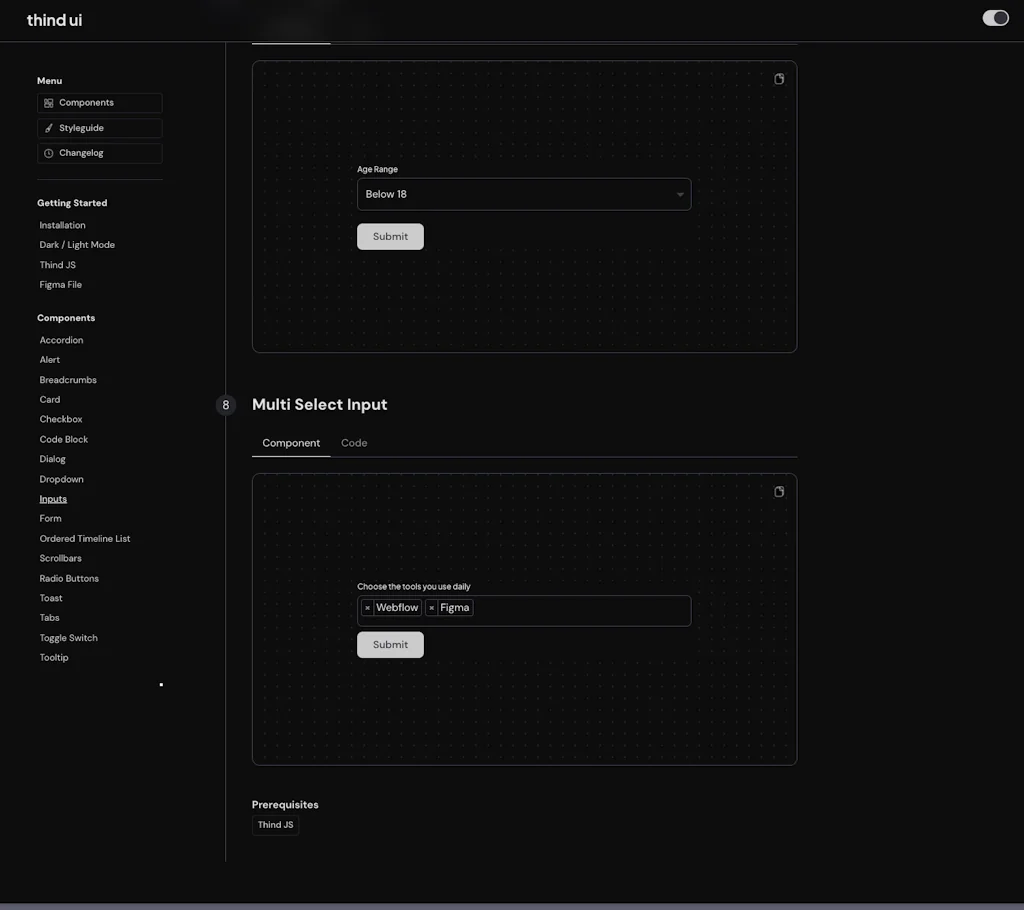
Task: Flip the dark/light mode switch
Action: (x=995, y=17)
